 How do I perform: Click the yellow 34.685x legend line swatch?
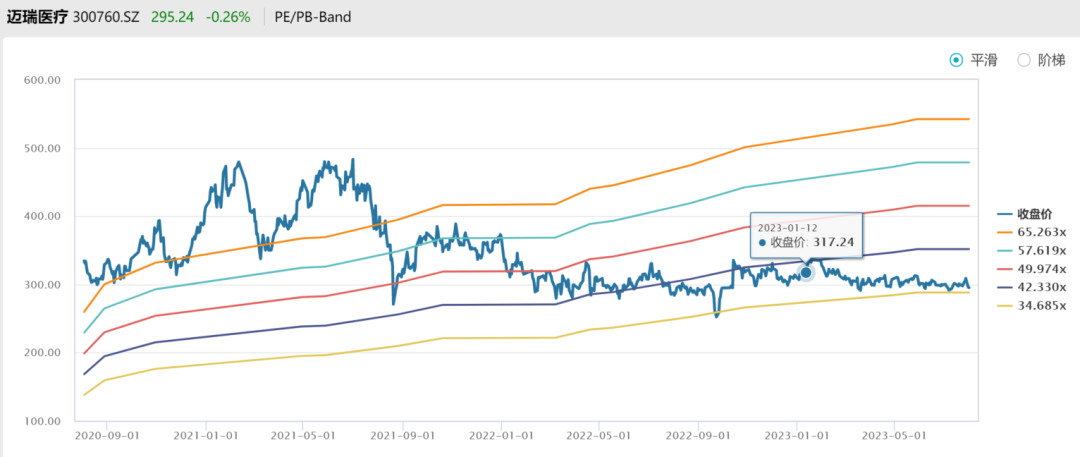[1005, 306]
